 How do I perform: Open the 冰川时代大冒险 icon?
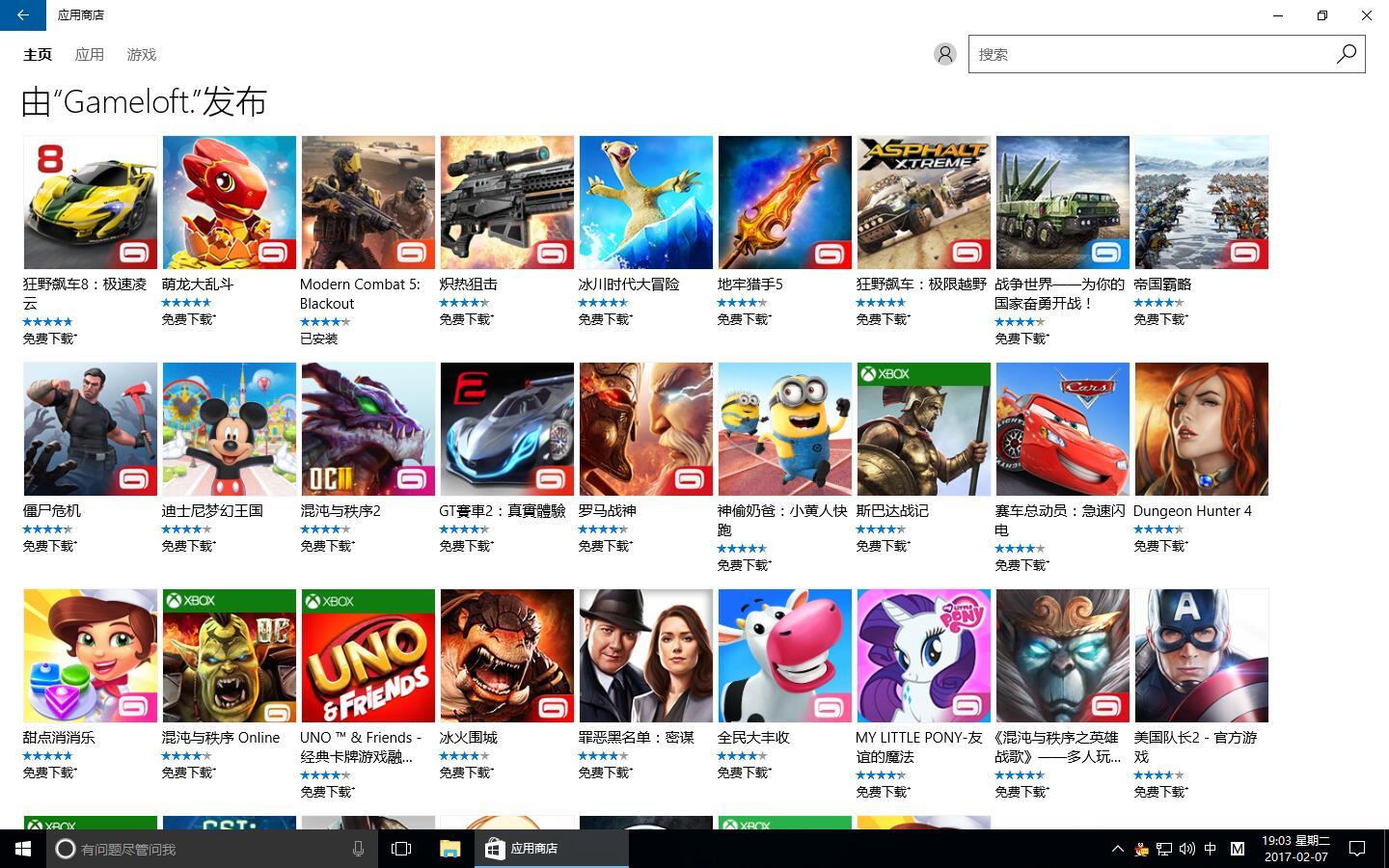(646, 203)
